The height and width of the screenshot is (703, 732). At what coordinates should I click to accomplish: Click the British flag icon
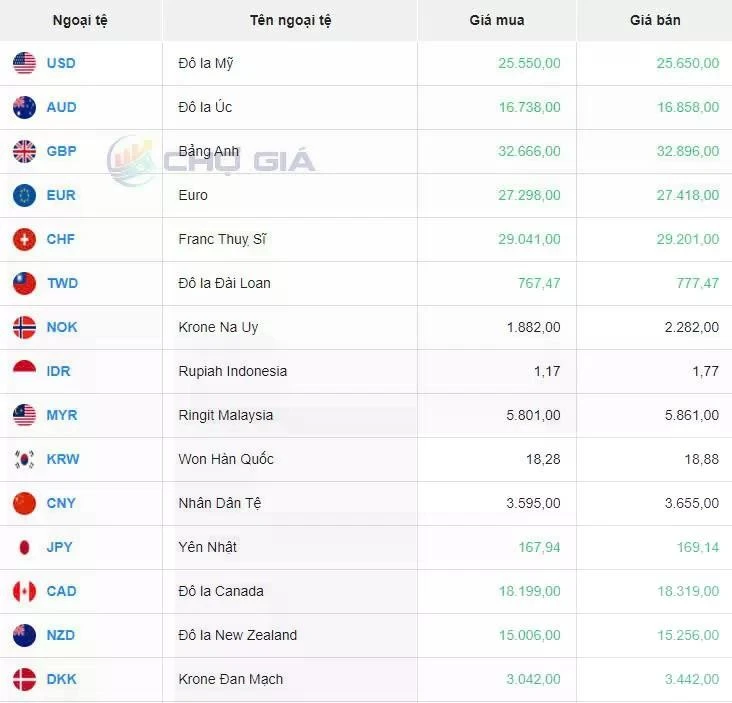pos(25,151)
